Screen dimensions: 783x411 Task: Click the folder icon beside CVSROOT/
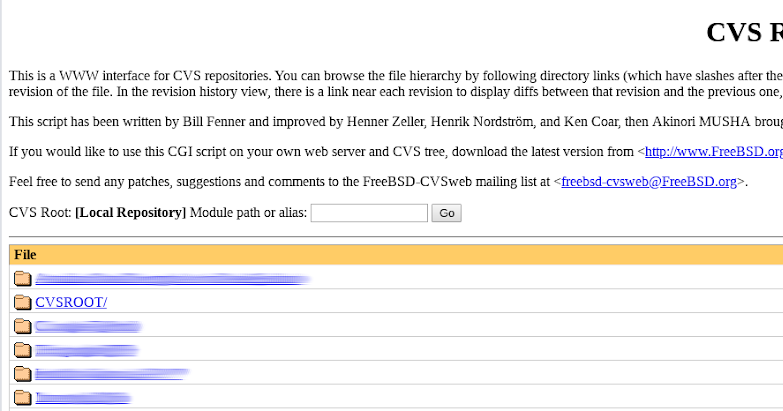tap(22, 302)
